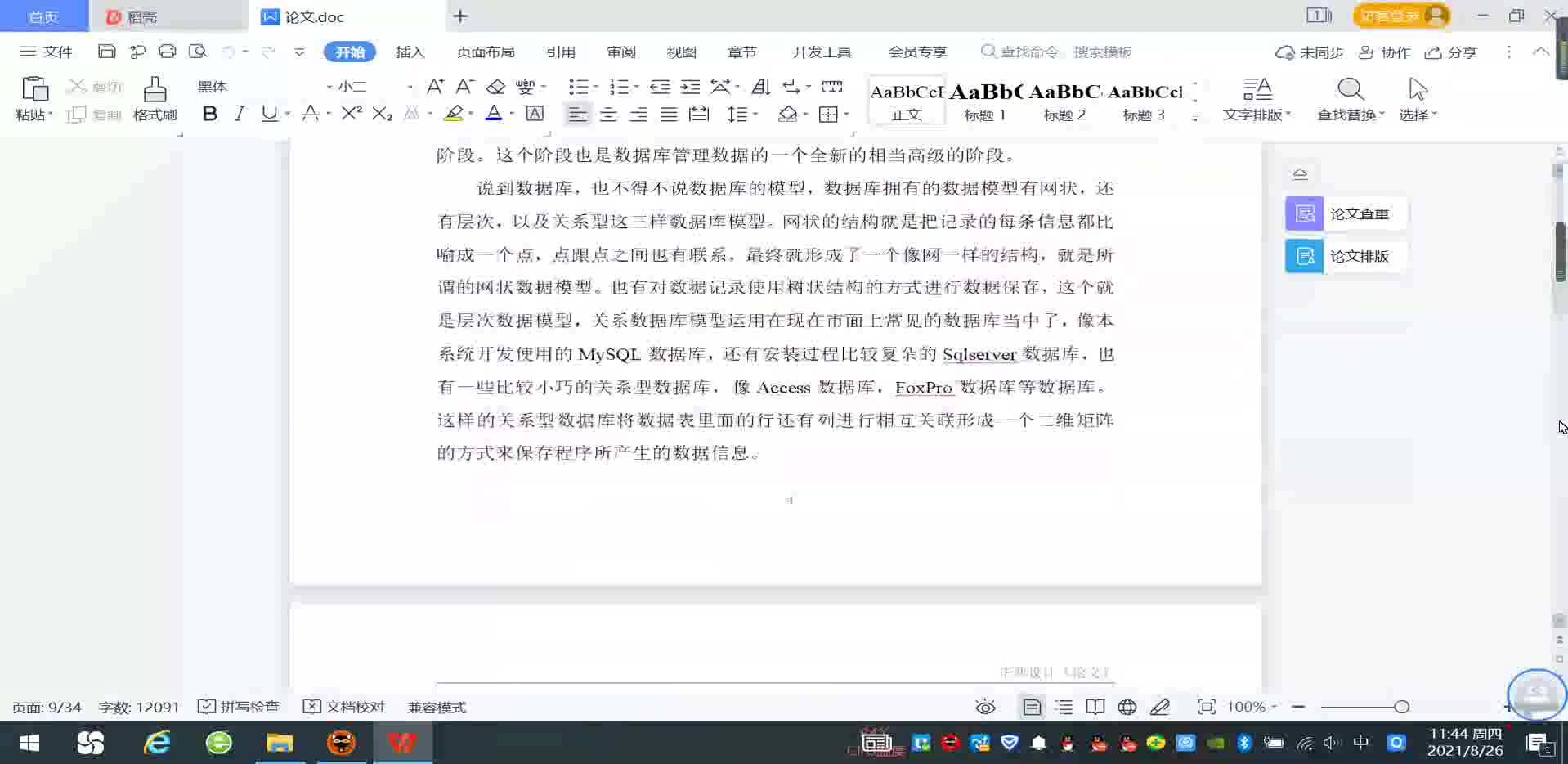Expand bullet list dropdown arrow
Image resolution: width=1568 pixels, height=764 pixels.
[595, 86]
